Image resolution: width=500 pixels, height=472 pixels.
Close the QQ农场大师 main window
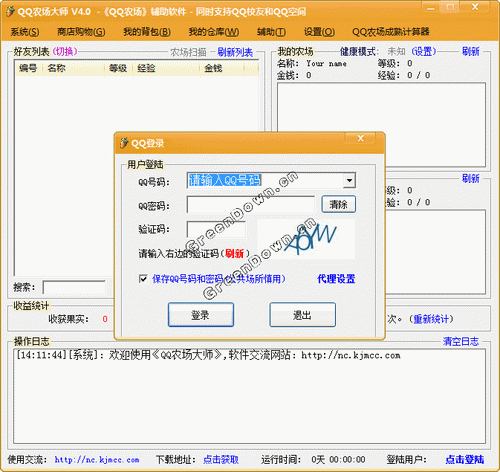pyautogui.click(x=475, y=7)
